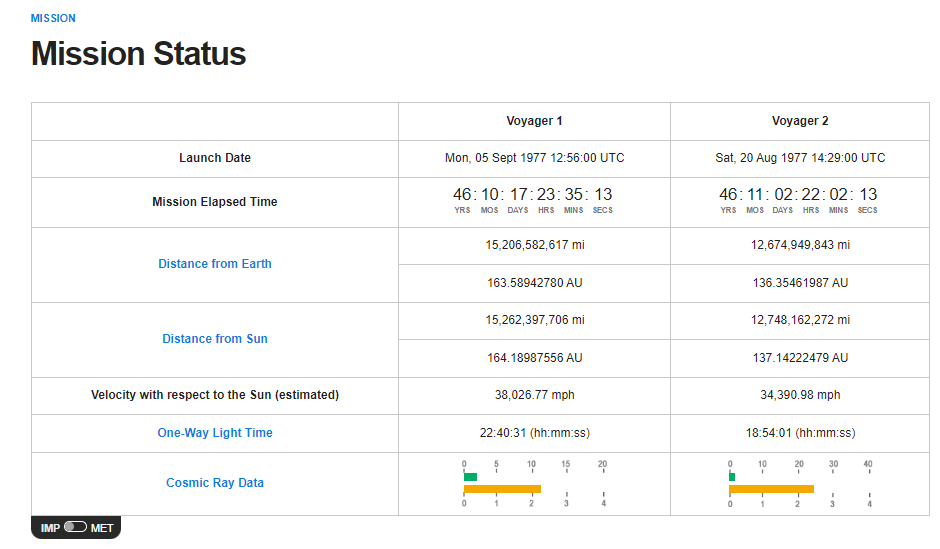Image resolution: width=940 pixels, height=549 pixels.
Task: Select the Voyager 2 column header
Action: tap(800, 121)
